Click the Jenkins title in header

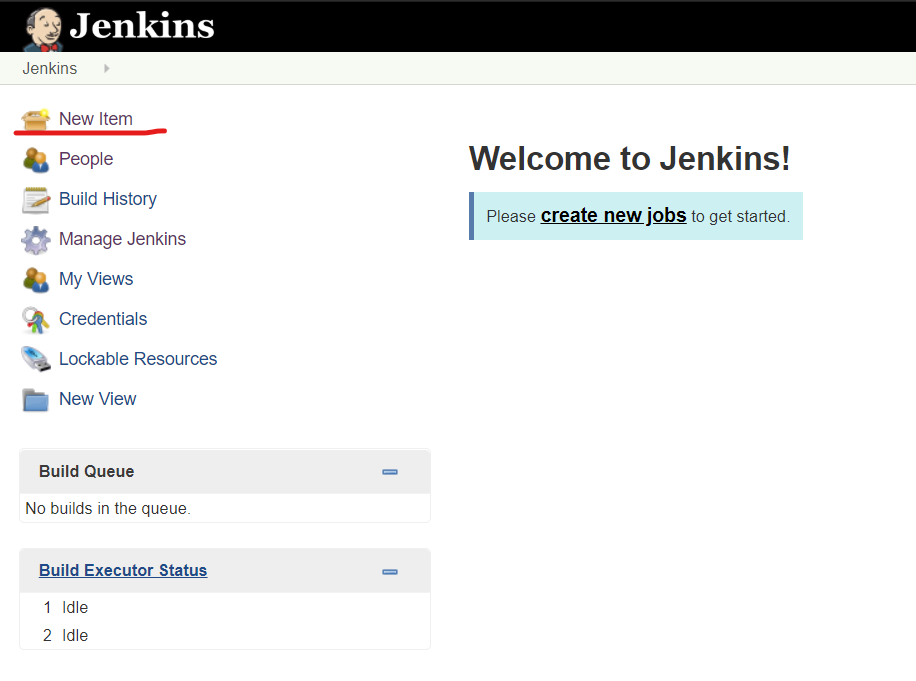142,26
